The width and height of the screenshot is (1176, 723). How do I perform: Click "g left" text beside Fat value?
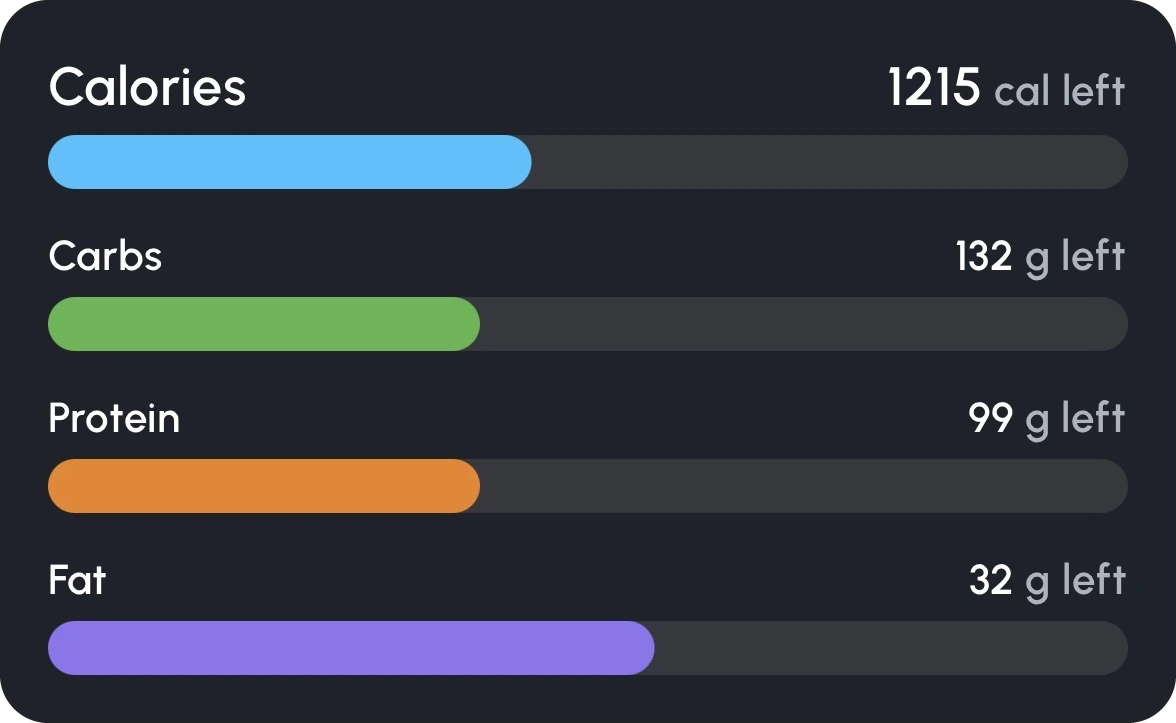point(1076,582)
